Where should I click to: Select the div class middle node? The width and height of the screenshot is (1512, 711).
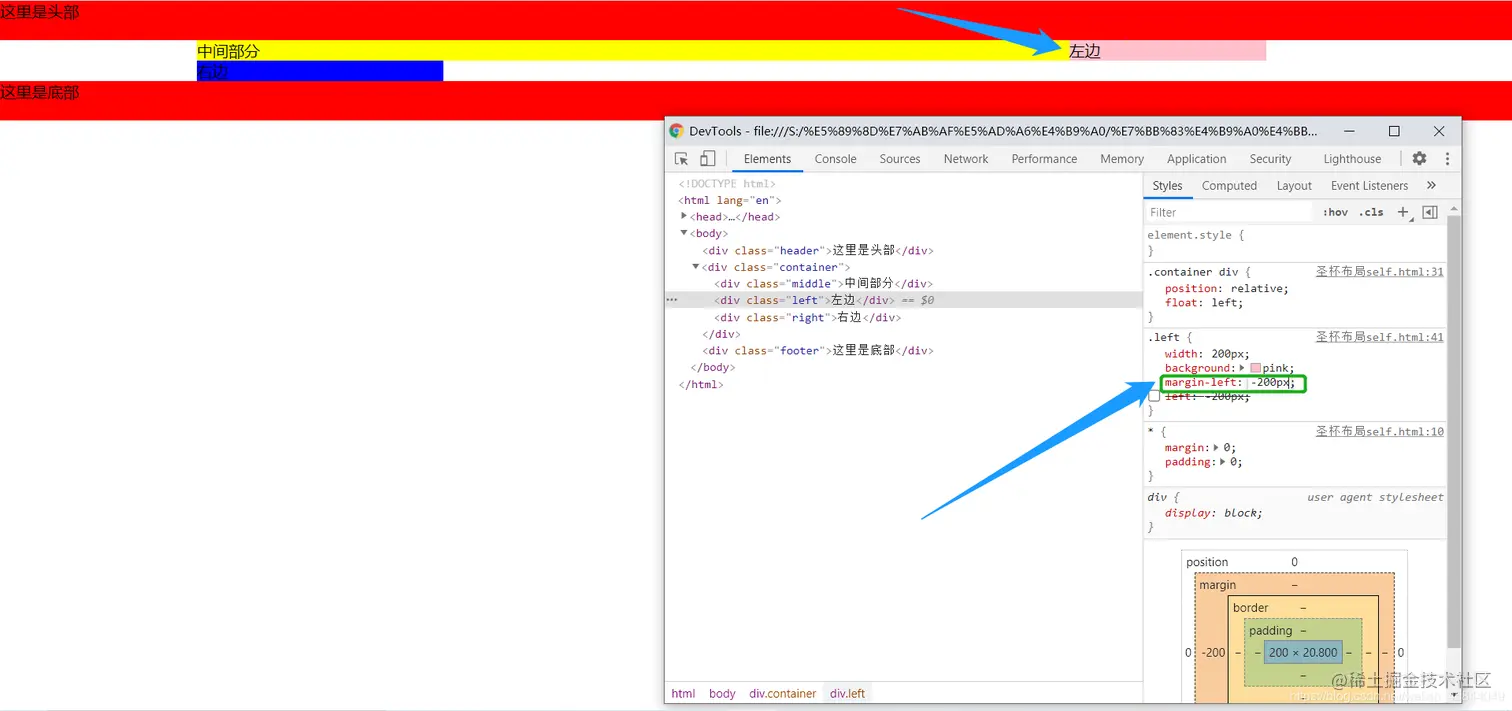[823, 283]
